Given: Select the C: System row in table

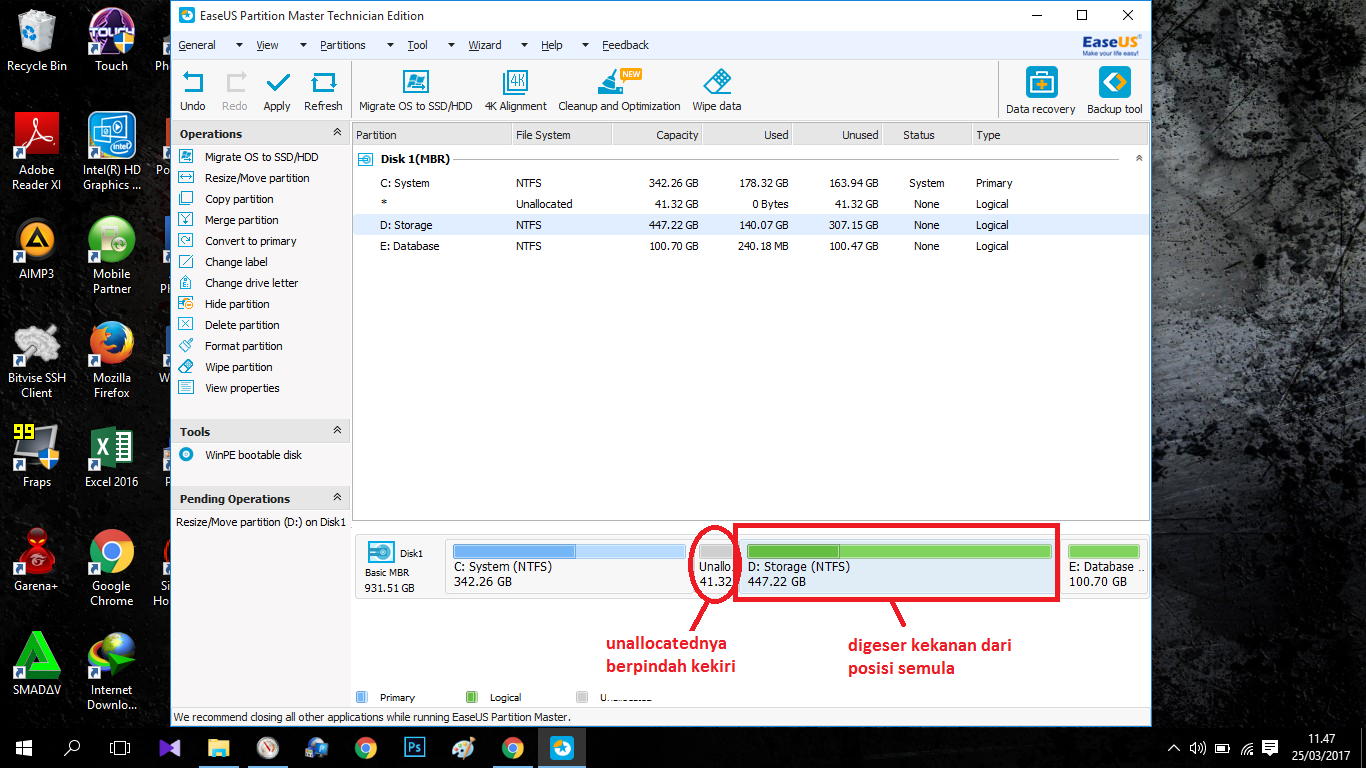Looking at the screenshot, I should pyautogui.click(x=750, y=183).
